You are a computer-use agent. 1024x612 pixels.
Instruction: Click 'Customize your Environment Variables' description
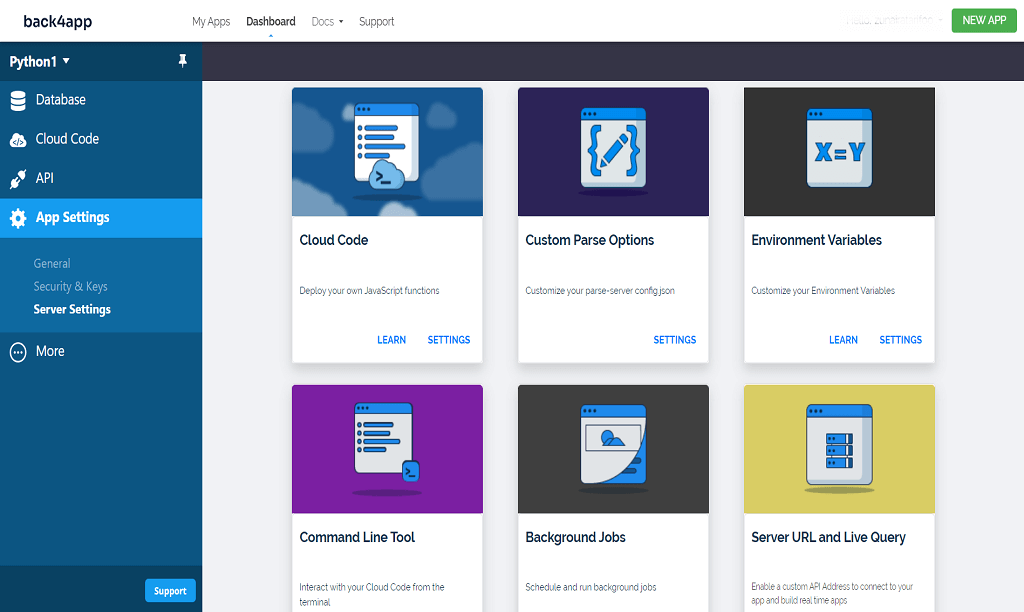[823, 291]
